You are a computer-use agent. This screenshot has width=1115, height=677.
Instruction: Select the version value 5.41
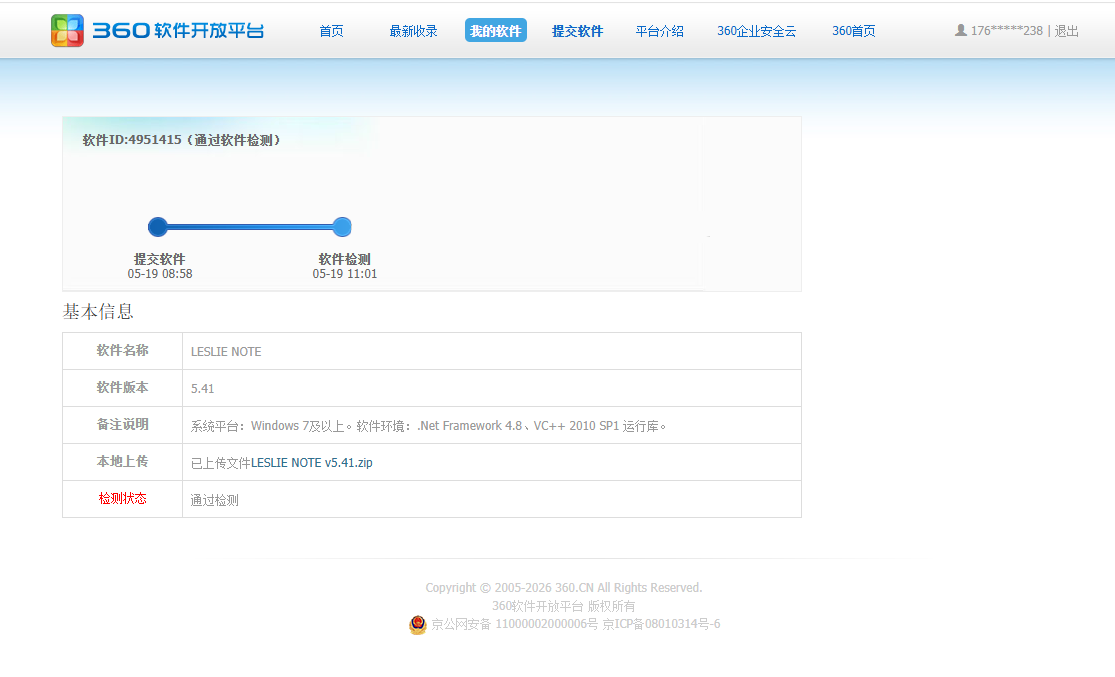point(203,388)
